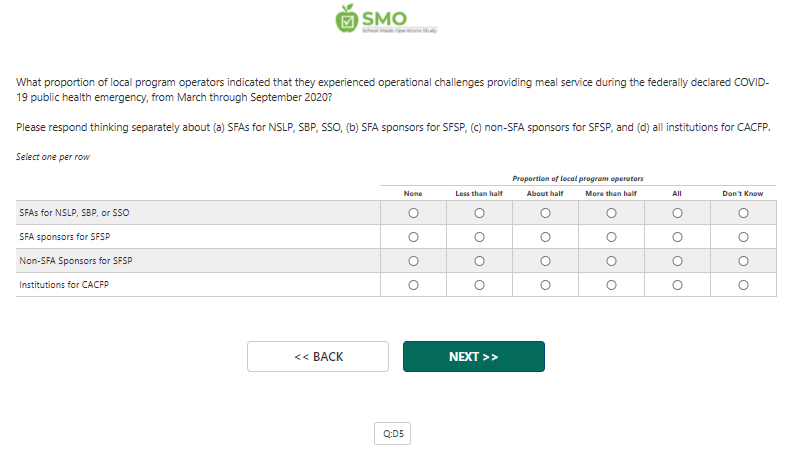Mark Don't Know for Institutions for CACFP
Image resolution: width=792 pixels, height=457 pixels.
pos(743,285)
